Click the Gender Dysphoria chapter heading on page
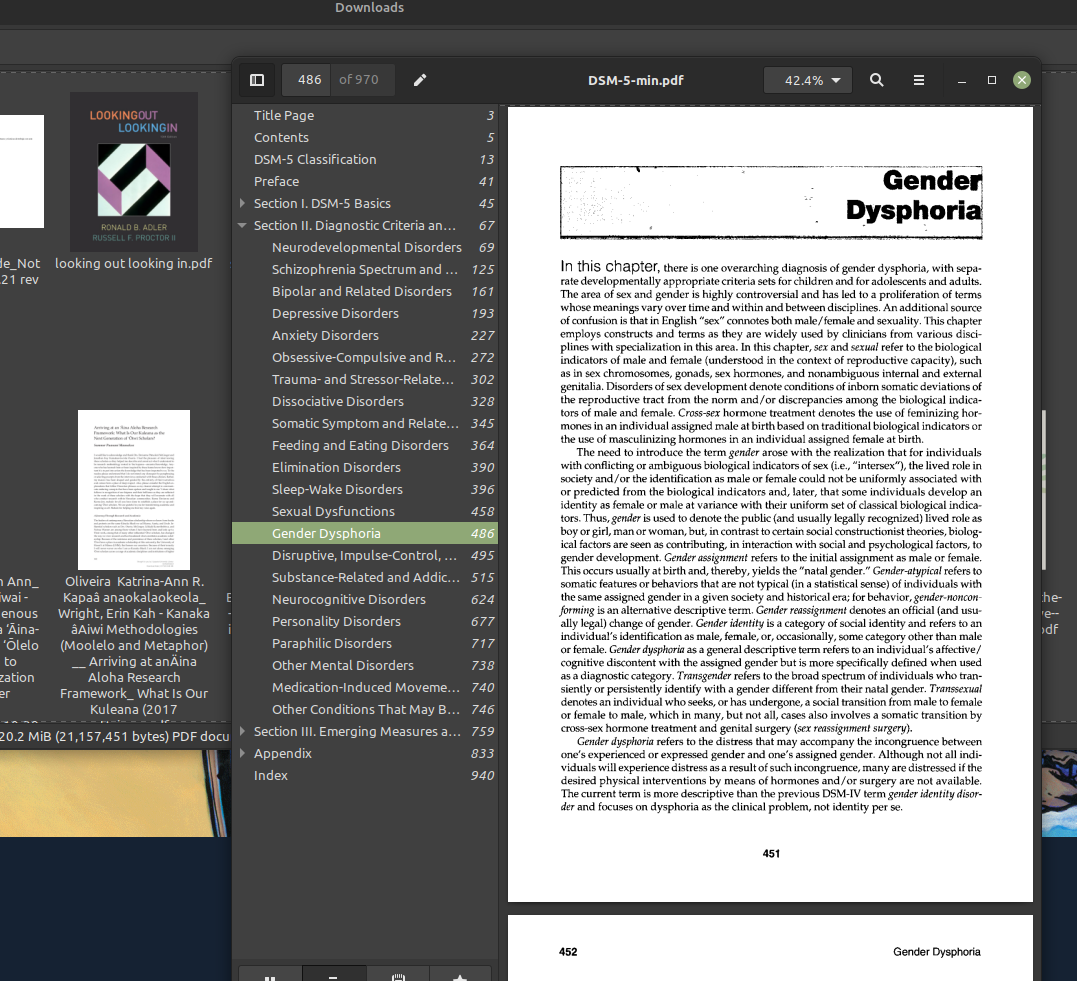 pos(914,195)
